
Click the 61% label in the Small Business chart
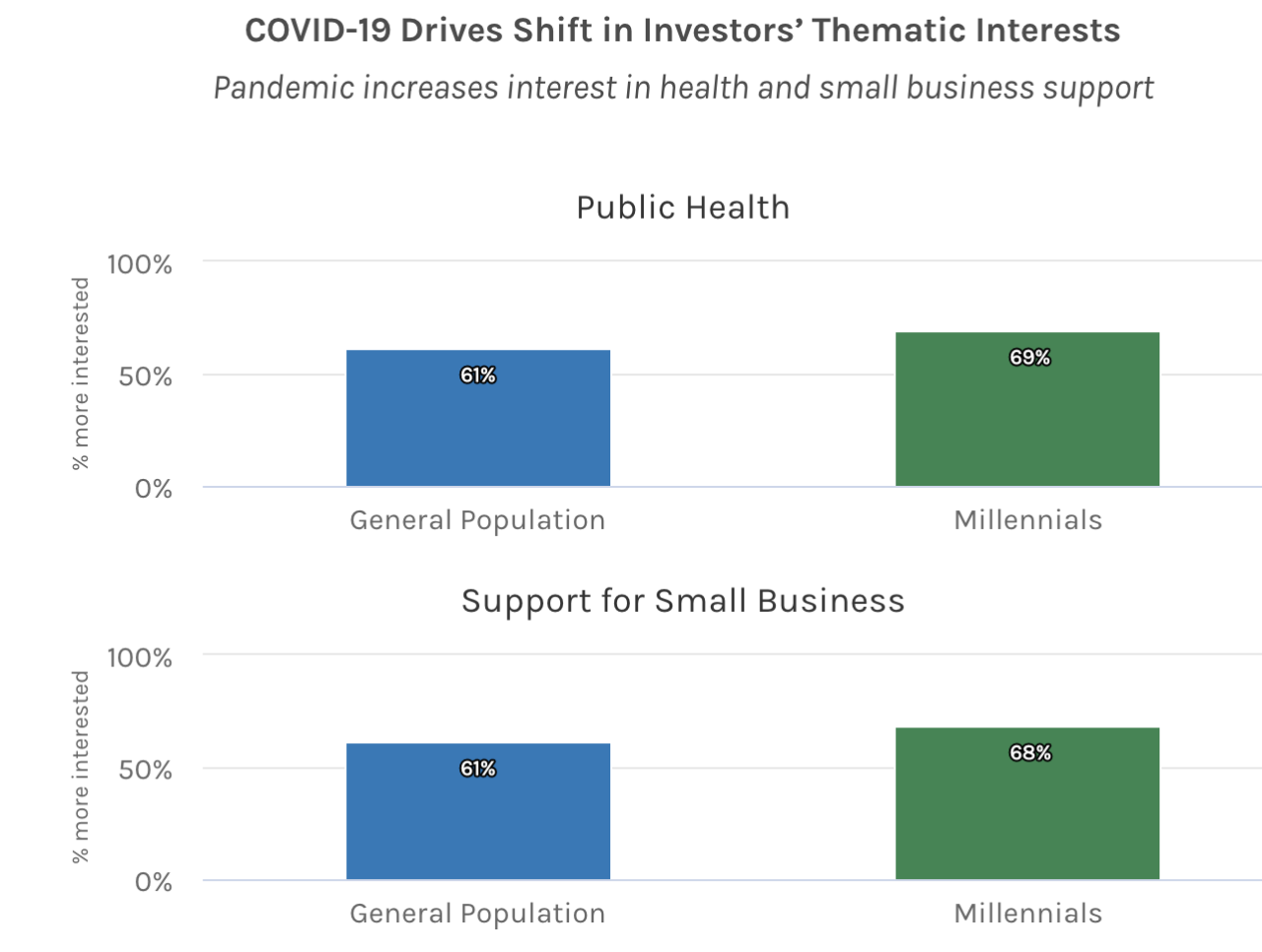pyautogui.click(x=478, y=768)
